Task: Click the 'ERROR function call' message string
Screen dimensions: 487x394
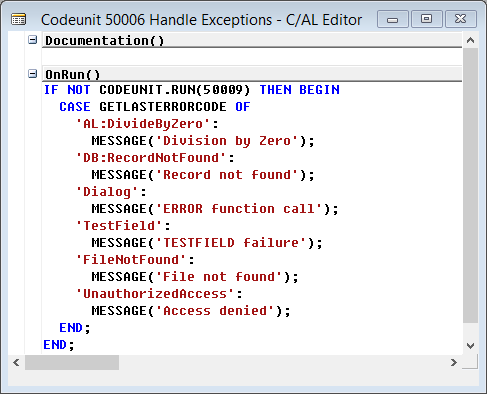Action: coord(239,209)
